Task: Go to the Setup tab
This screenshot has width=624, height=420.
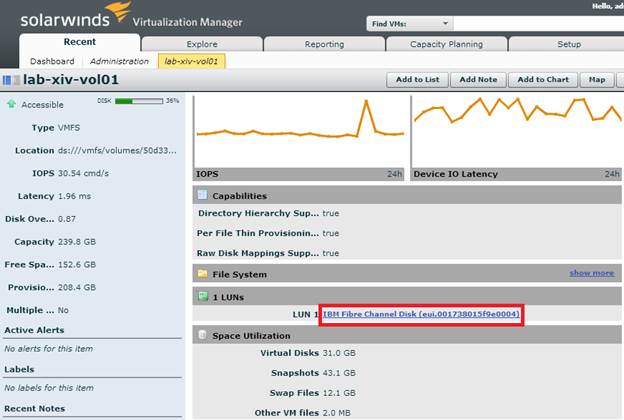Action: click(x=569, y=44)
